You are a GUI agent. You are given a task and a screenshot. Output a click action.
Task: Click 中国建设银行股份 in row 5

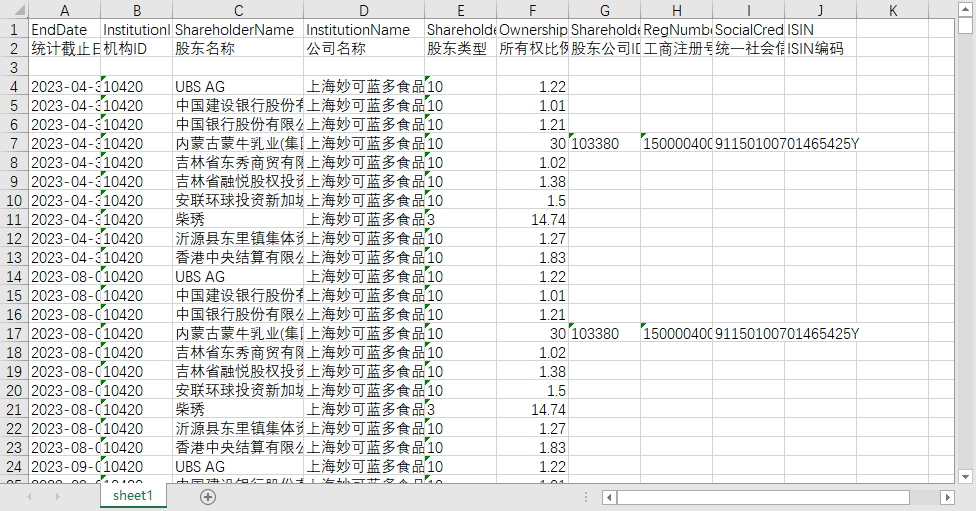[x=238, y=105]
